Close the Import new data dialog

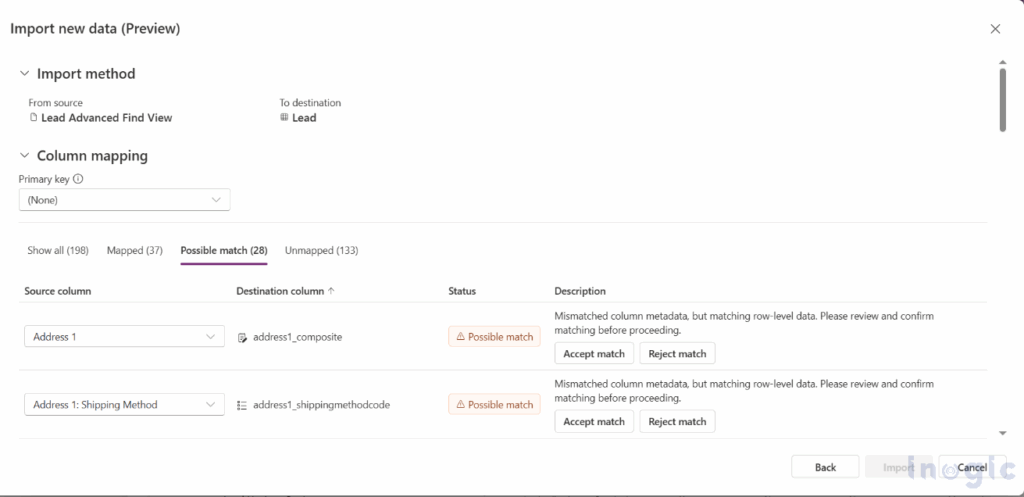tap(995, 29)
